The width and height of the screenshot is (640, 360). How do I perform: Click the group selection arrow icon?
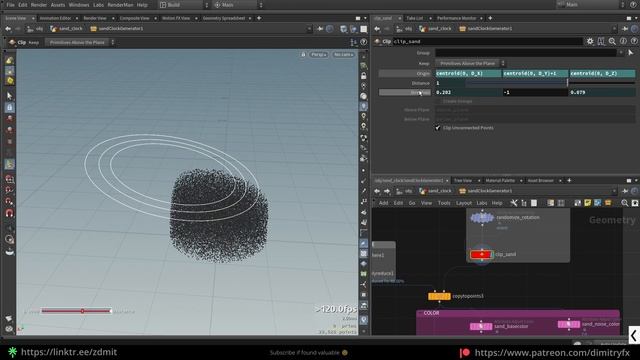coord(631,53)
